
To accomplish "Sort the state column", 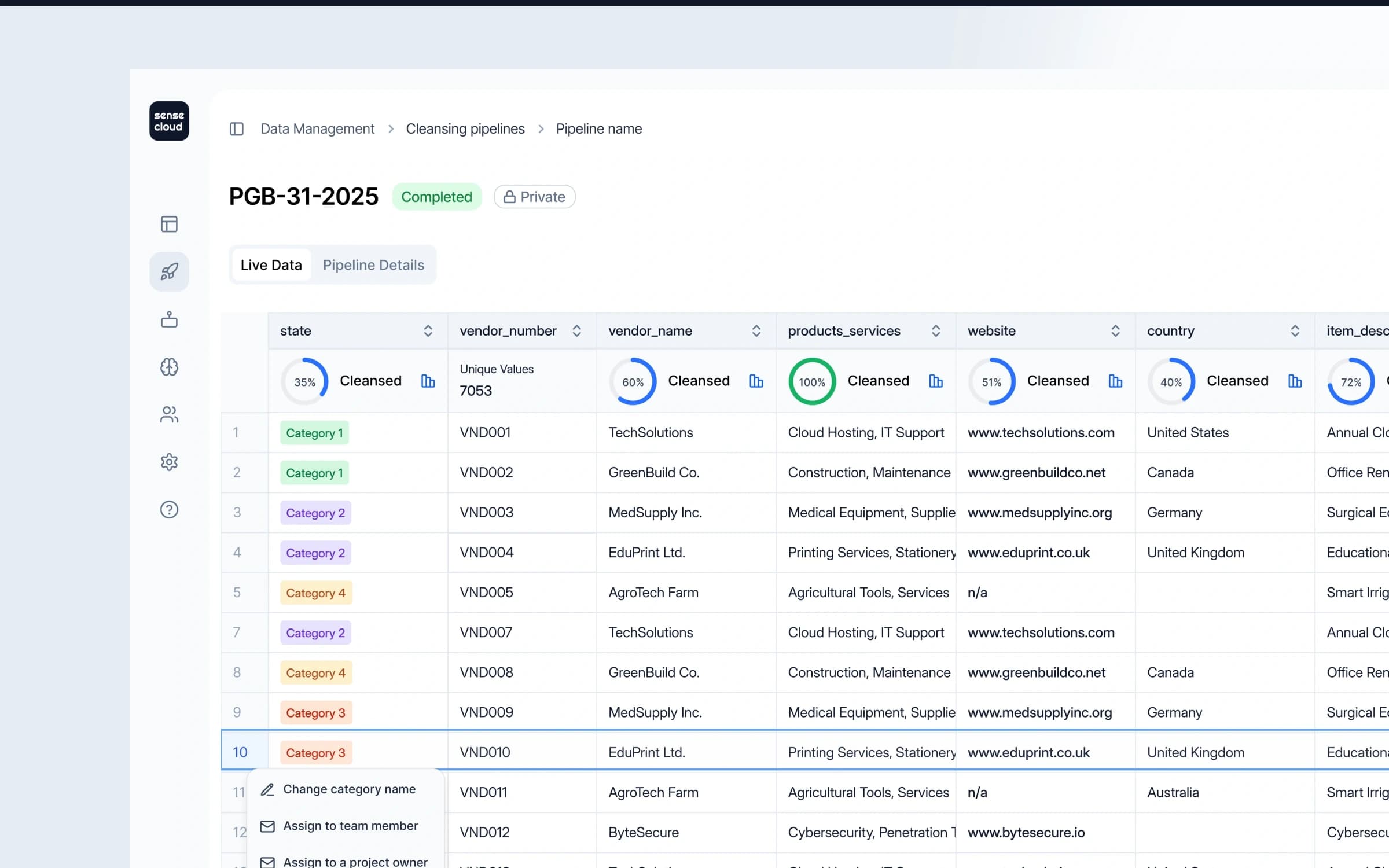I will coord(428,331).
